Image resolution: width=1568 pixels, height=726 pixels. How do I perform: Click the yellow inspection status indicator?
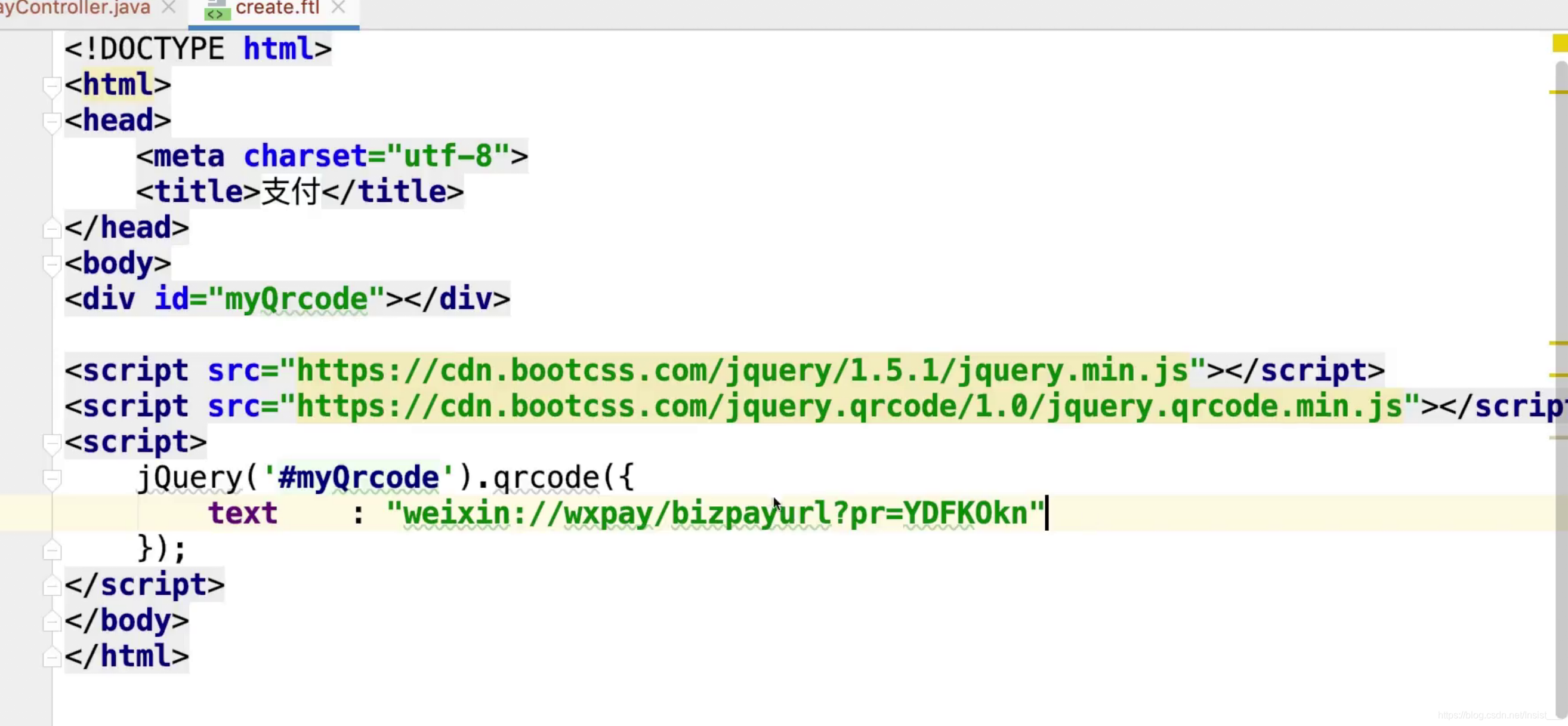pyautogui.click(x=1560, y=43)
